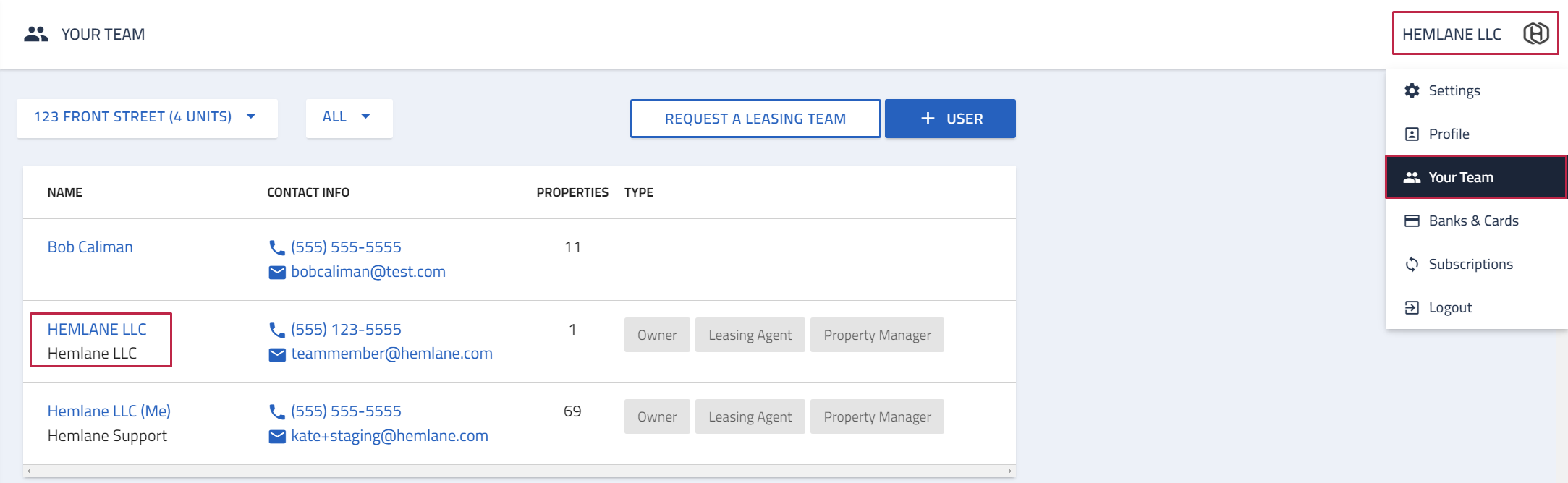Viewport: 1568px width, 483px height.
Task: Click Leasing Agent tag in HEMLANE LLC row
Action: pos(750,335)
